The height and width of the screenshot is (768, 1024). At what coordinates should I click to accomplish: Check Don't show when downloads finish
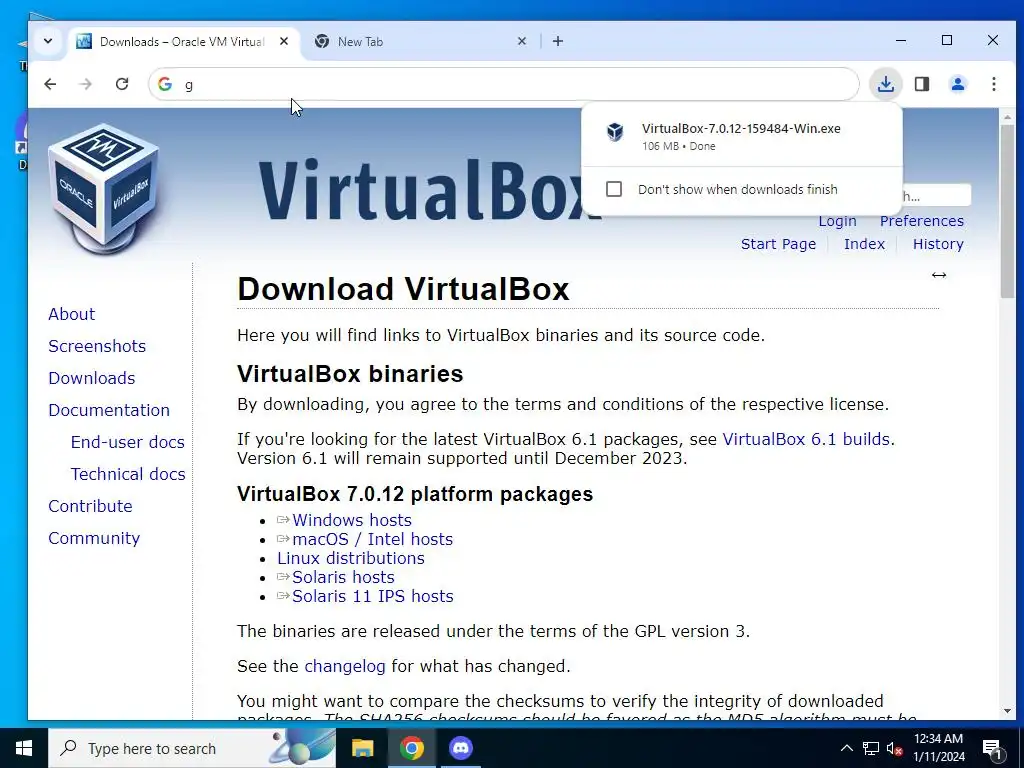tap(614, 189)
